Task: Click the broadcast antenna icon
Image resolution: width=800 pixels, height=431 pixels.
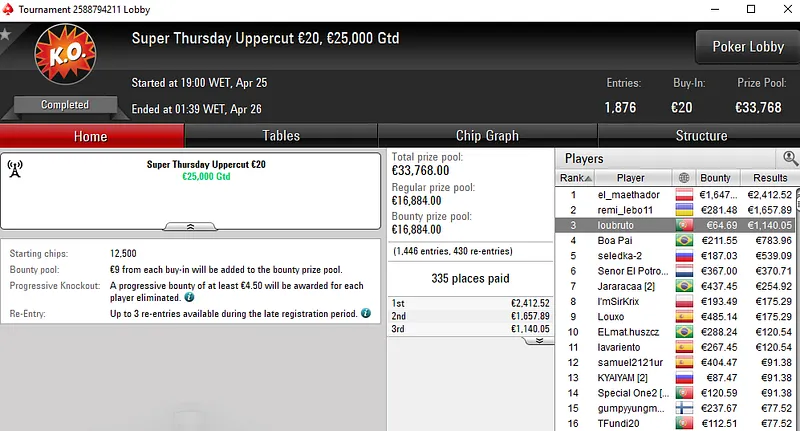Action: [15, 169]
